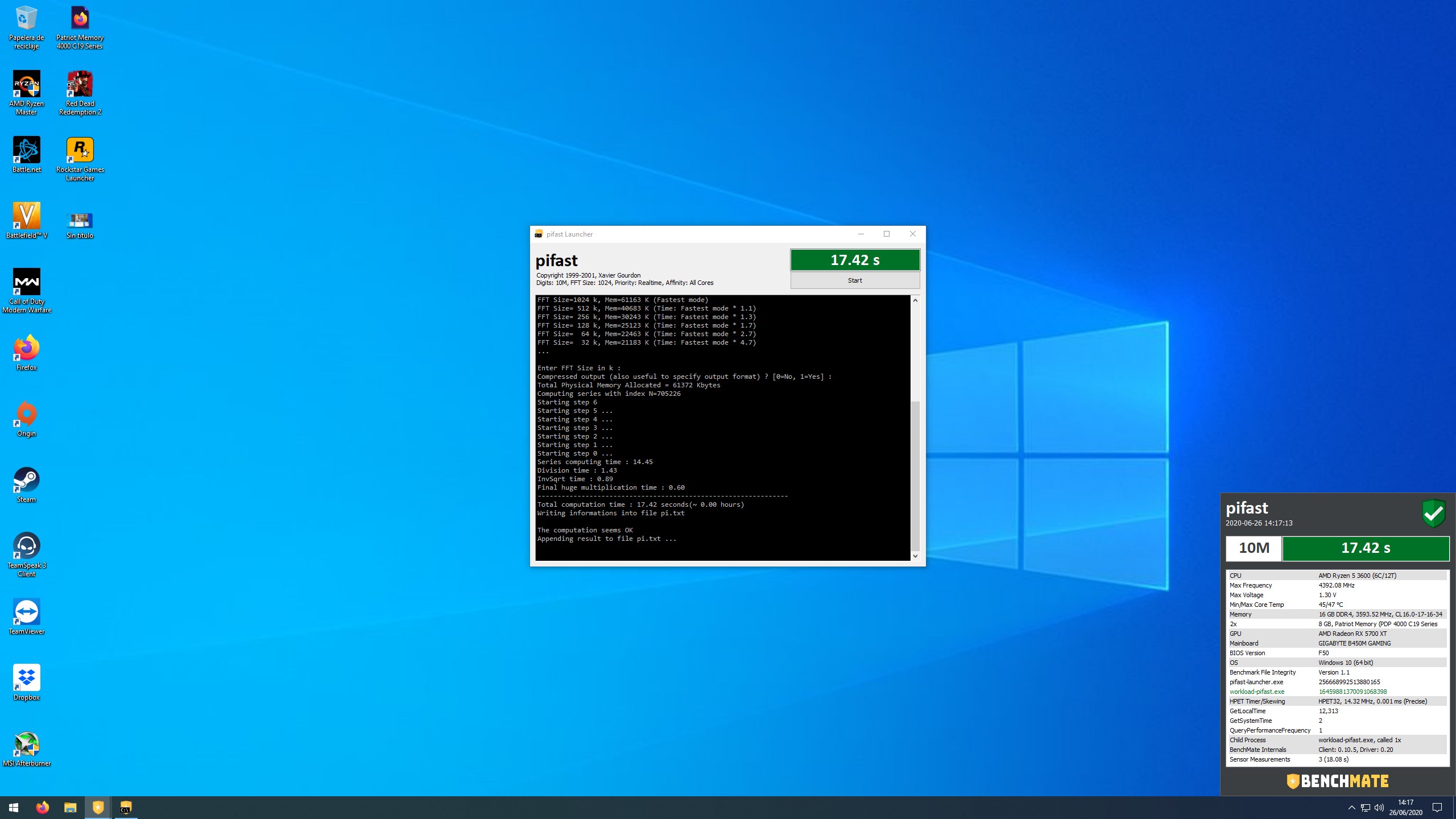
Task: Minimize the pifast Launcher window
Action: (x=861, y=234)
